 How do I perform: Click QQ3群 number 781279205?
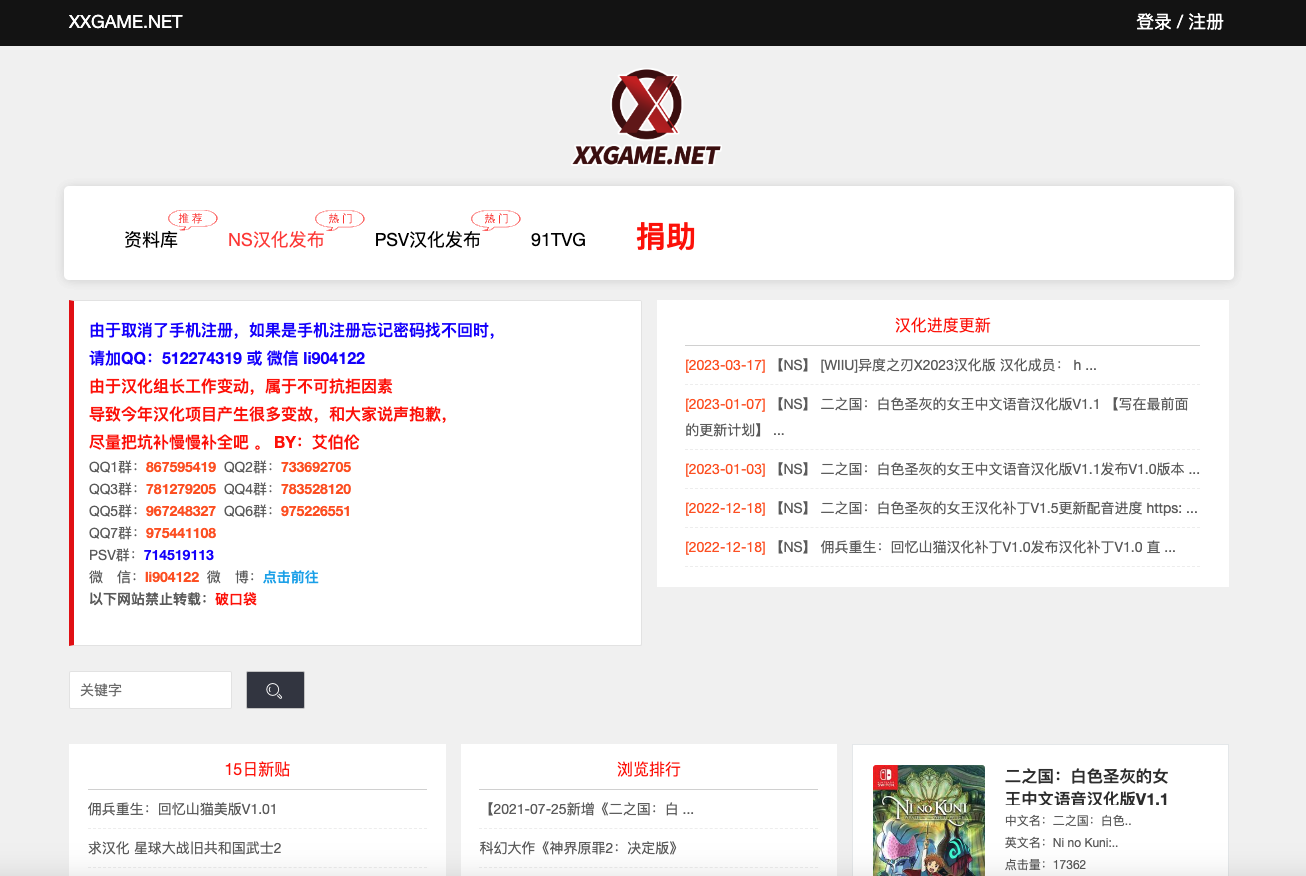point(181,489)
